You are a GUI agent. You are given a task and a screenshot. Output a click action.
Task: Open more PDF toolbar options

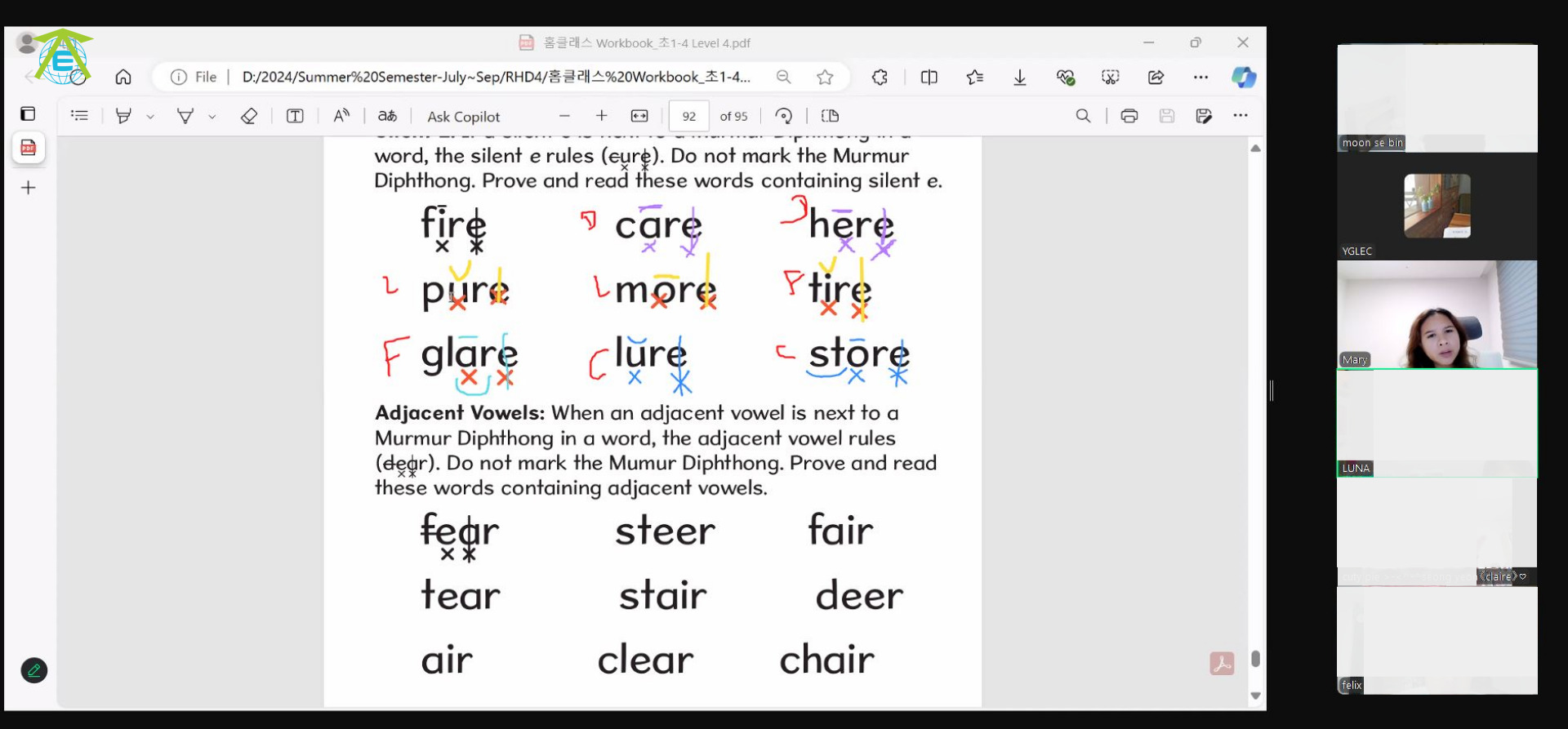(1241, 116)
